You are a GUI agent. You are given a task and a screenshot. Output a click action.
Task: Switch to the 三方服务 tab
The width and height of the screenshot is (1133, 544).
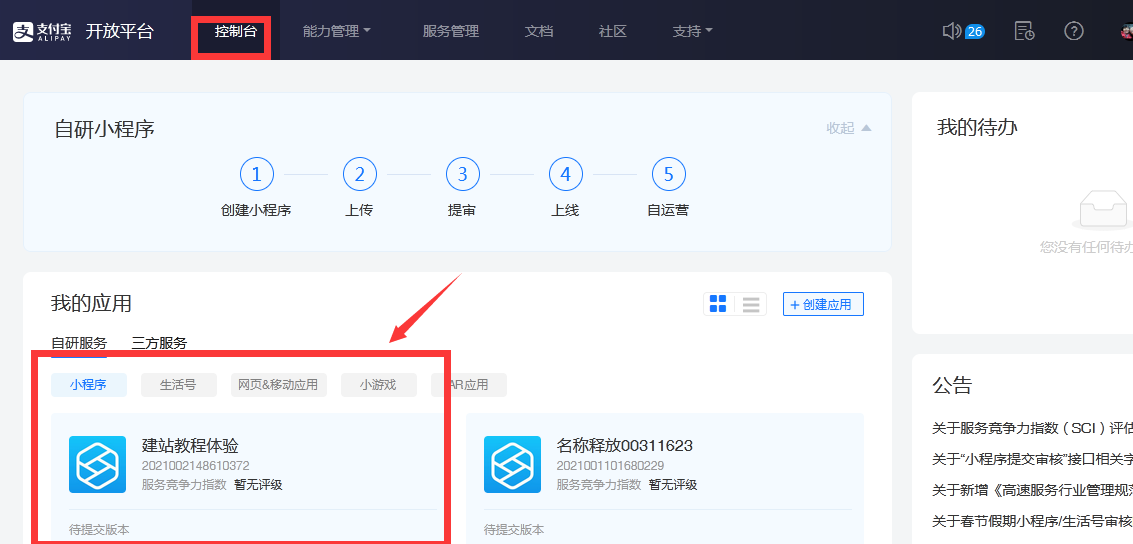coord(159,343)
